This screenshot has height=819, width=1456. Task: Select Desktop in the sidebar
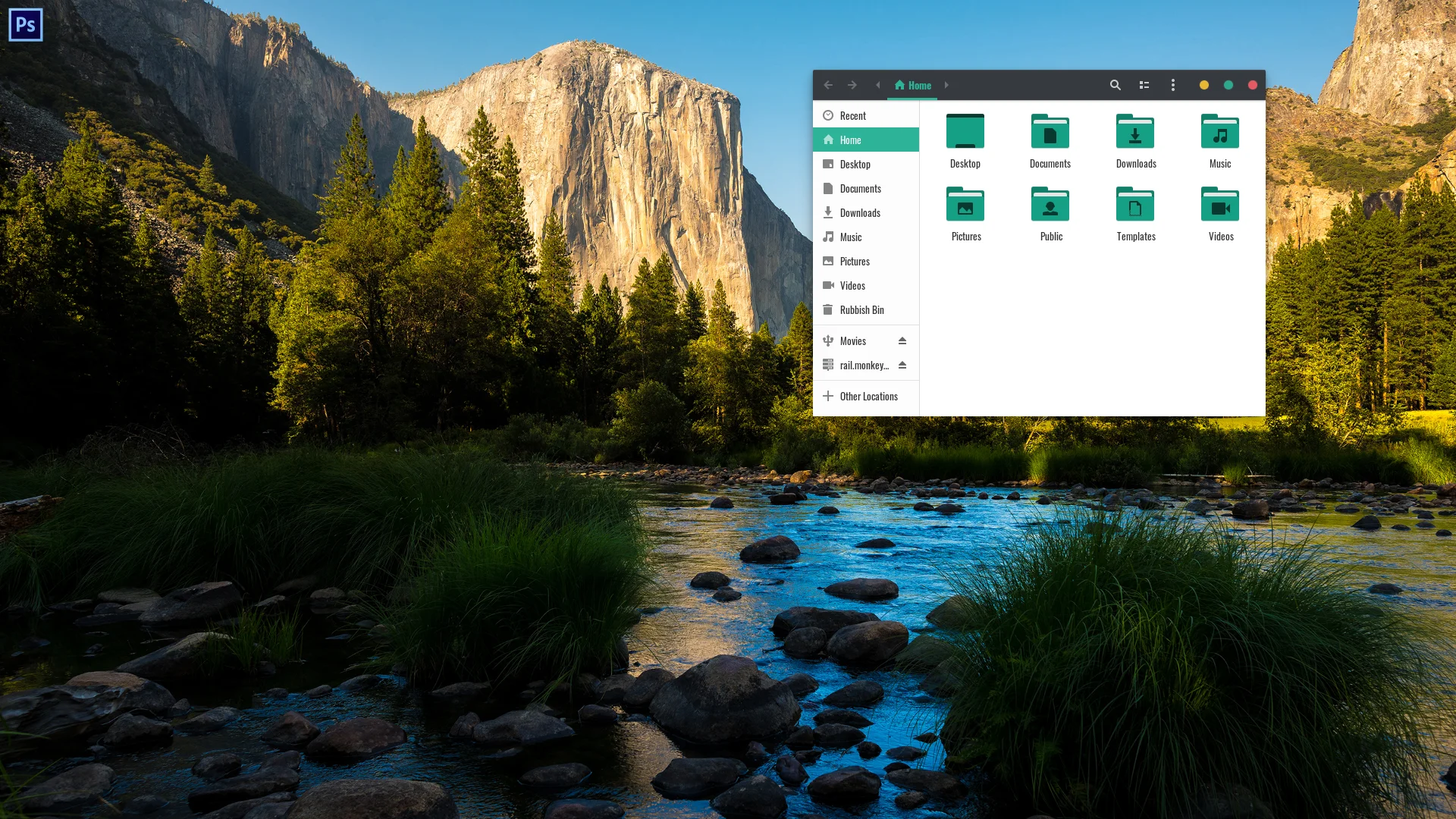click(x=866, y=164)
